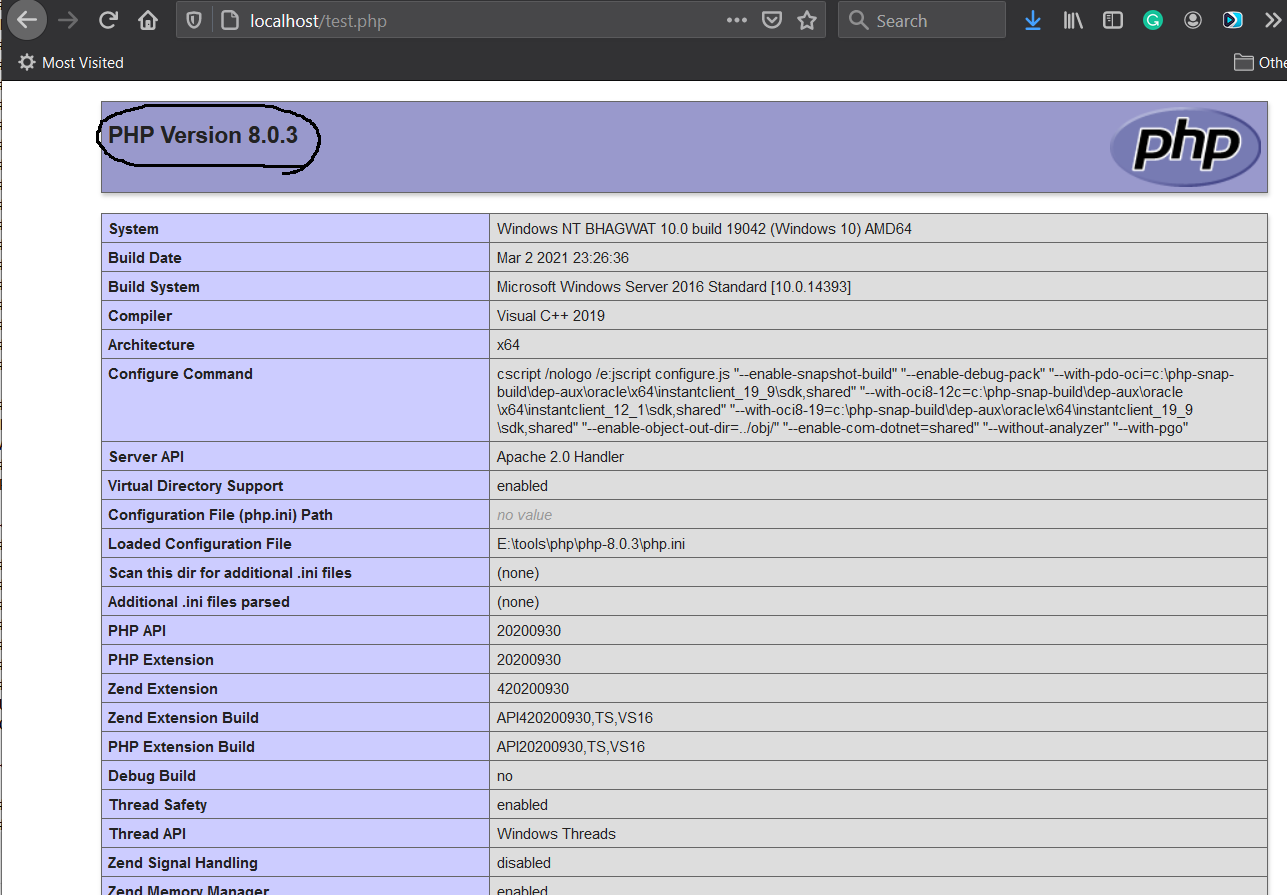1287x895 pixels.
Task: Open Most Visited bookmarks folder
Action: [x=71, y=62]
